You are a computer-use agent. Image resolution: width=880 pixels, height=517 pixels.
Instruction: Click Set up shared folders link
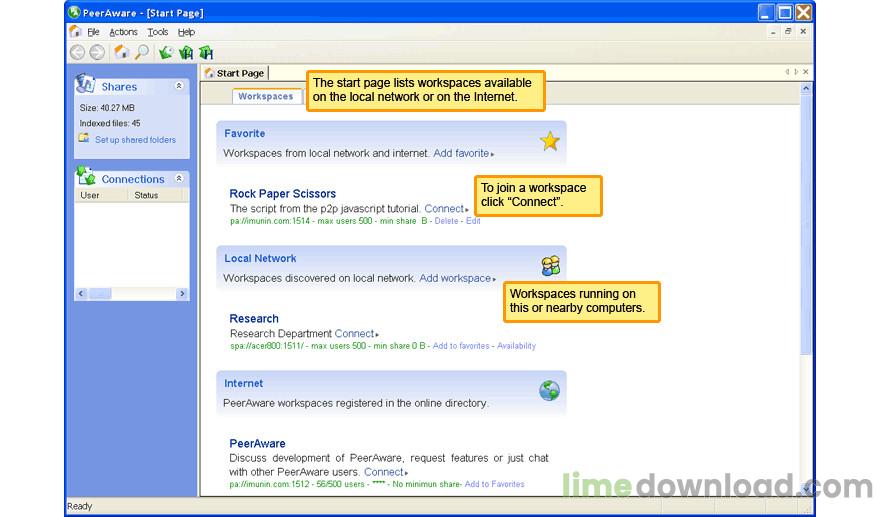click(135, 140)
